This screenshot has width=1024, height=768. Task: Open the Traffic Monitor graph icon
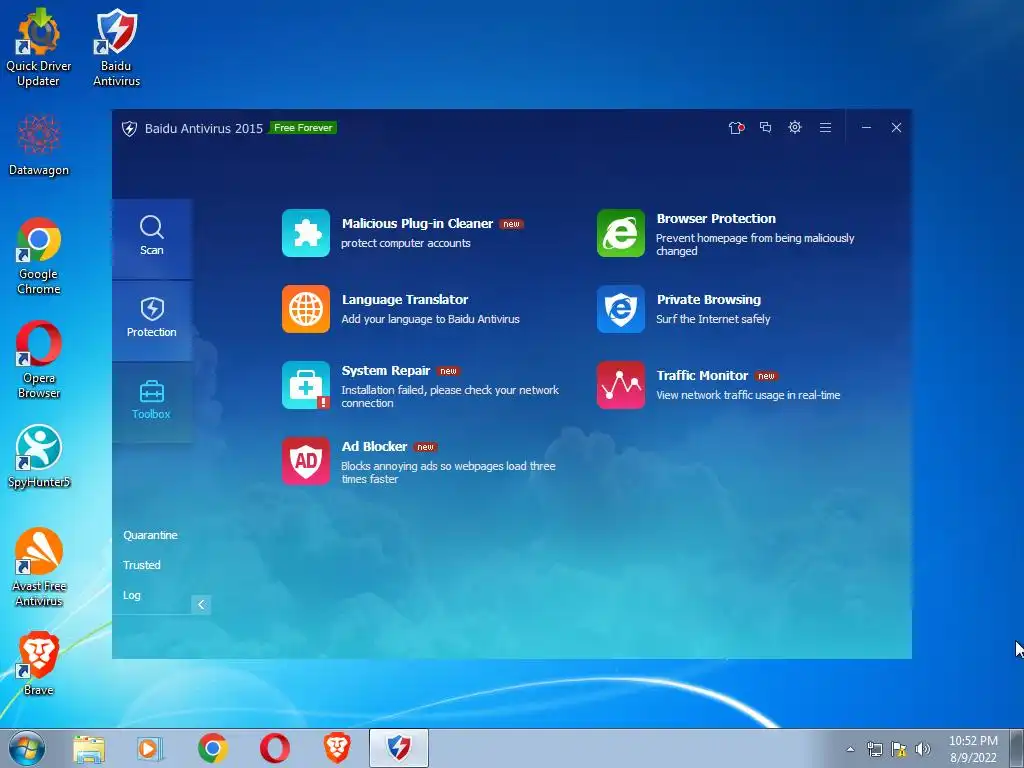coord(620,385)
